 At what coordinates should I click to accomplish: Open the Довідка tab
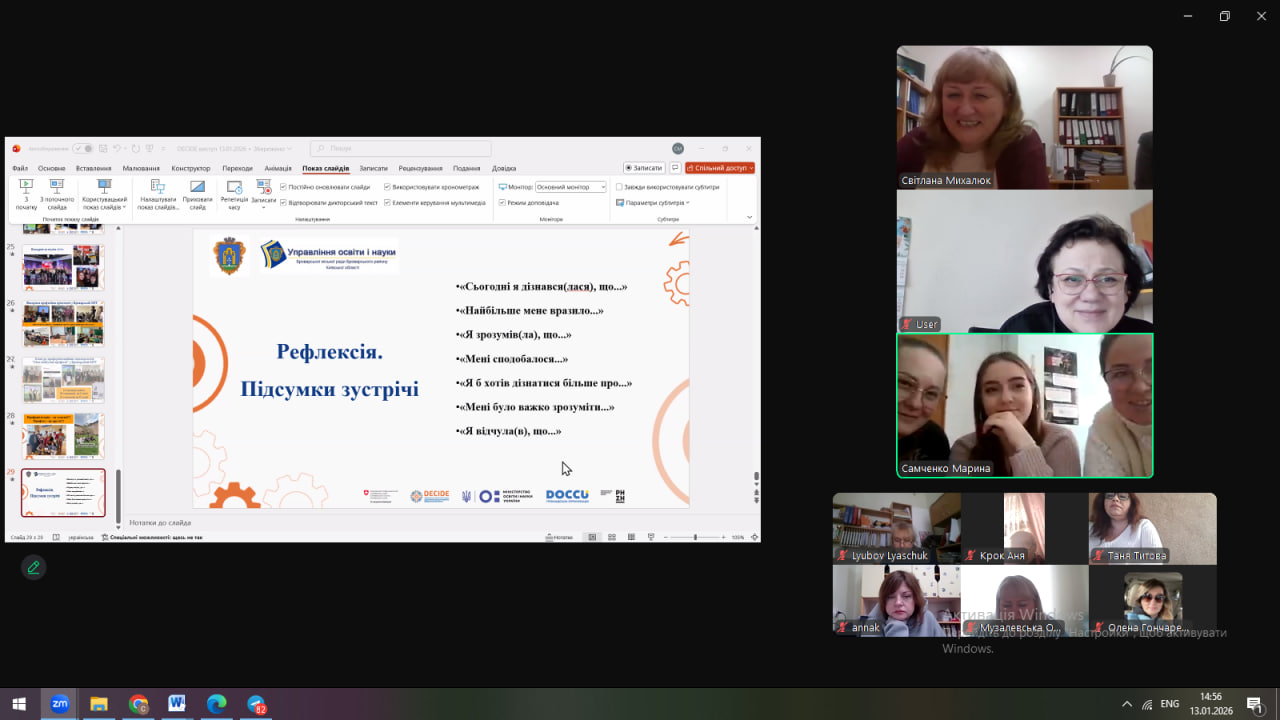[504, 168]
